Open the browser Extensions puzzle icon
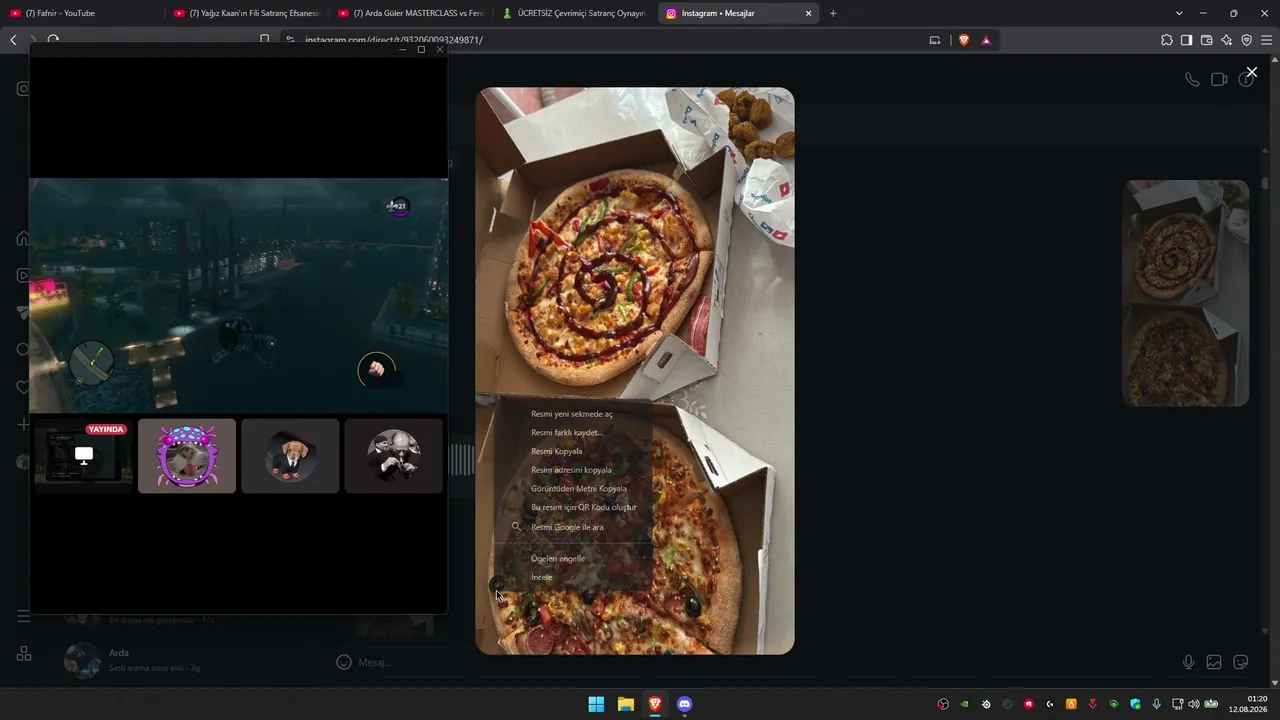 1166,40
